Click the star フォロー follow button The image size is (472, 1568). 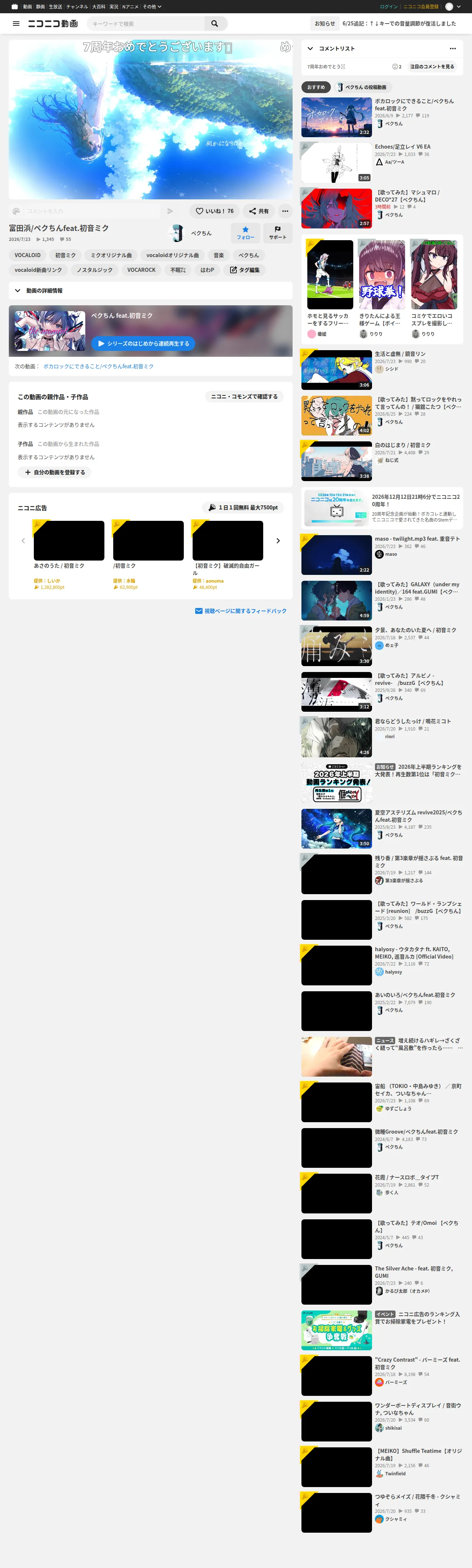[246, 233]
